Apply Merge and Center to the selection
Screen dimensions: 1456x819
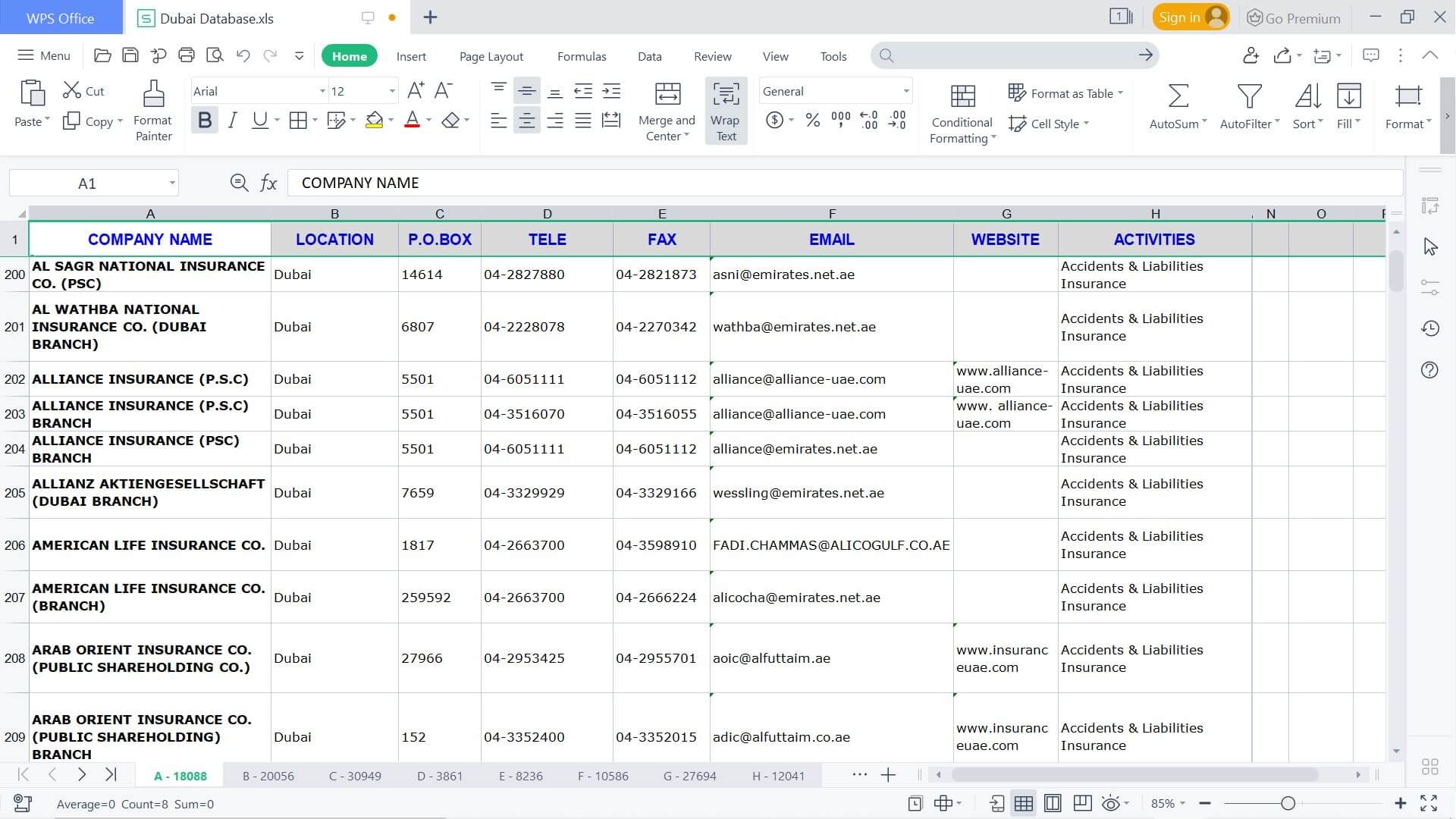(x=667, y=111)
